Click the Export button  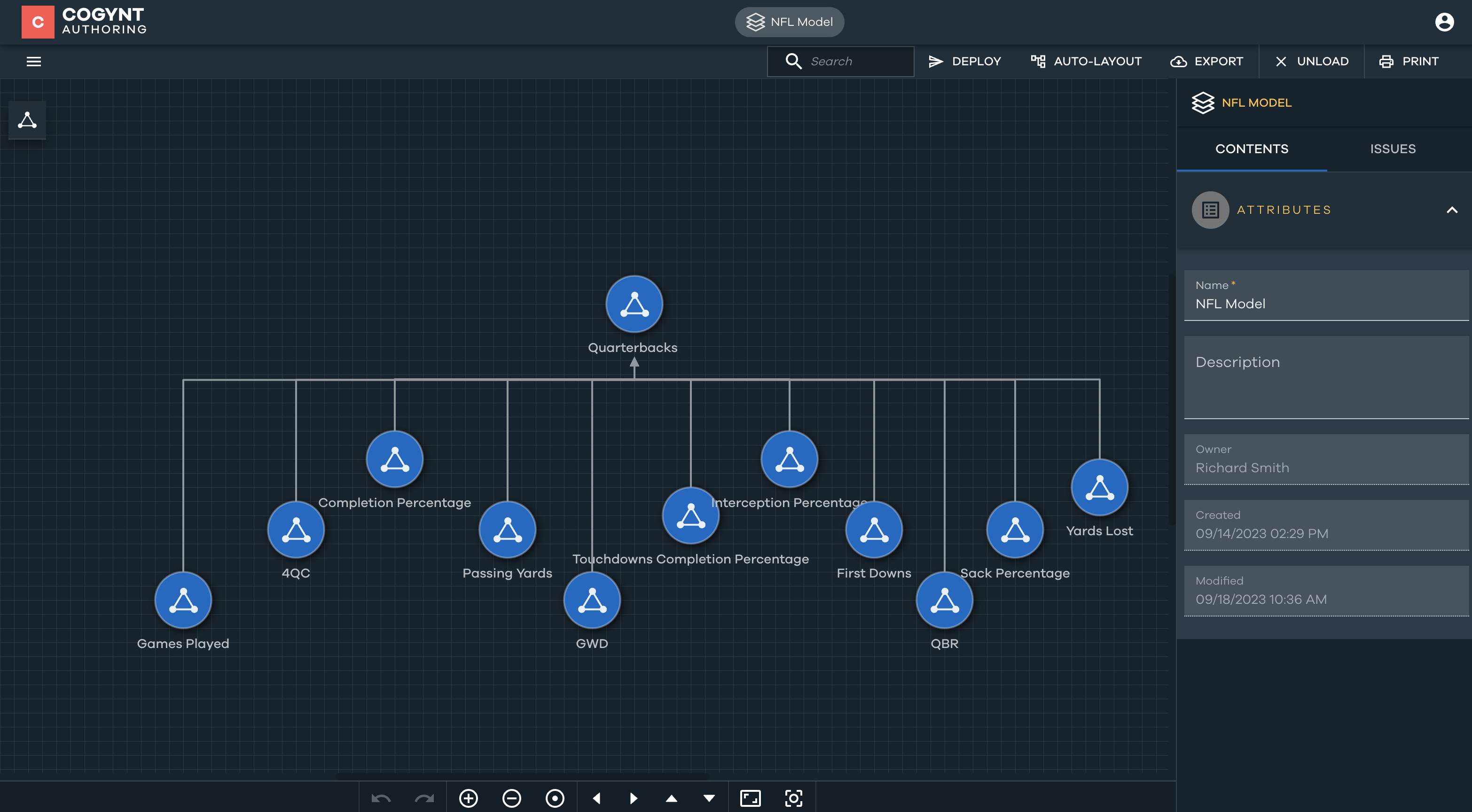(x=1207, y=61)
